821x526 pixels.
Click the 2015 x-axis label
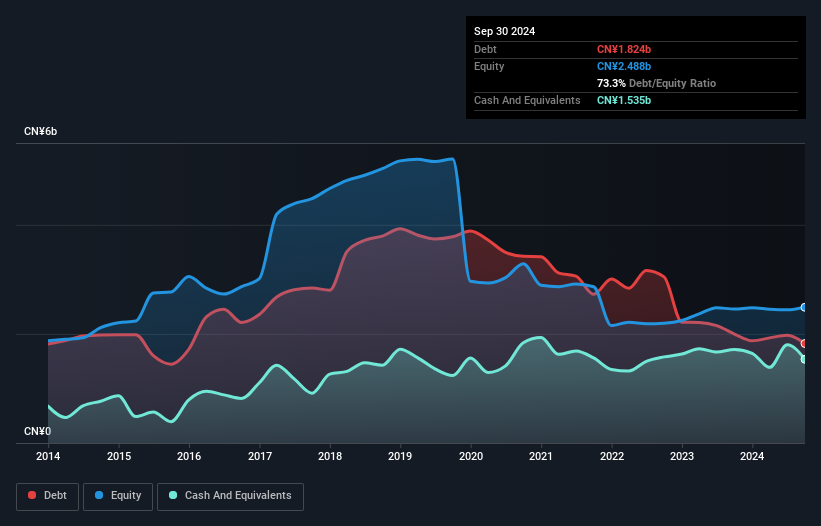pyautogui.click(x=119, y=456)
